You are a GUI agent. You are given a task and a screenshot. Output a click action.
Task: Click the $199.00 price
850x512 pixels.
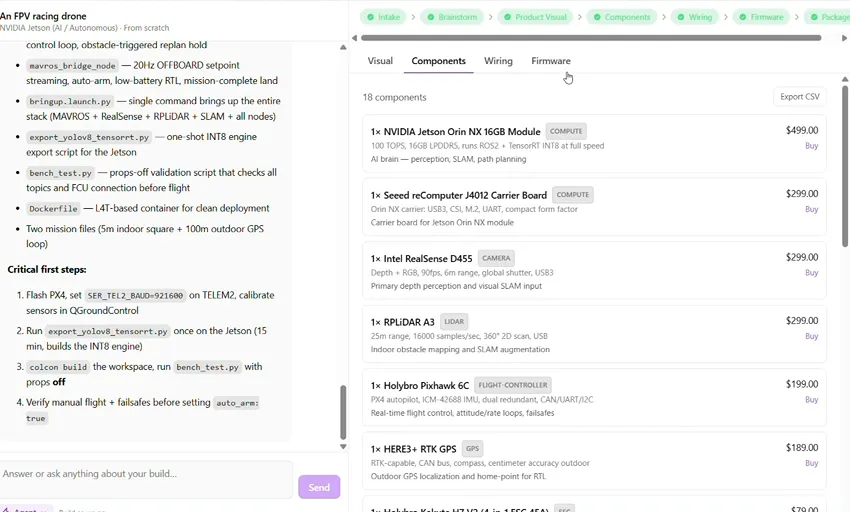(802, 384)
